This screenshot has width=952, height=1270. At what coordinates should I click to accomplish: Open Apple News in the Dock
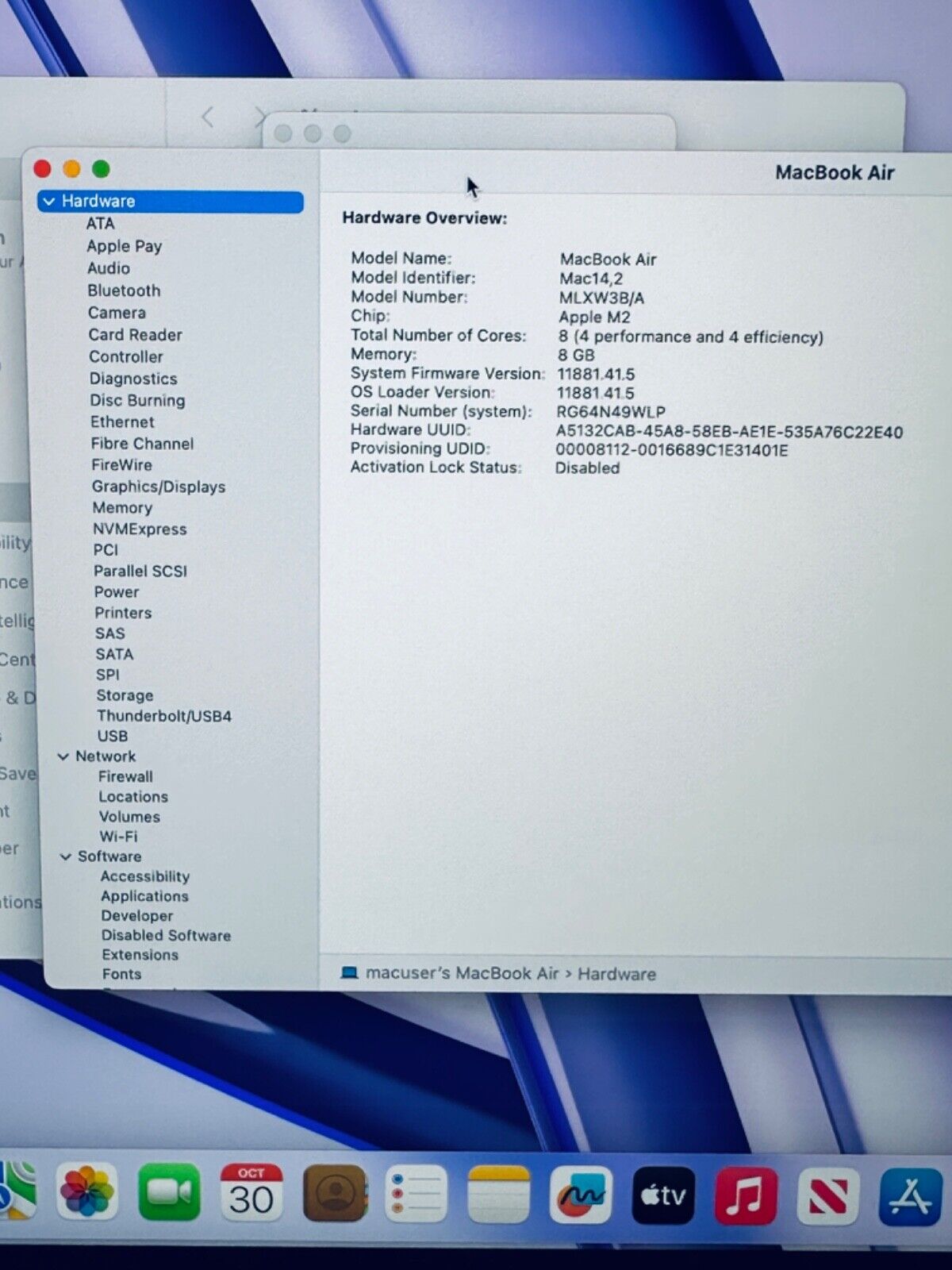pos(828,1196)
